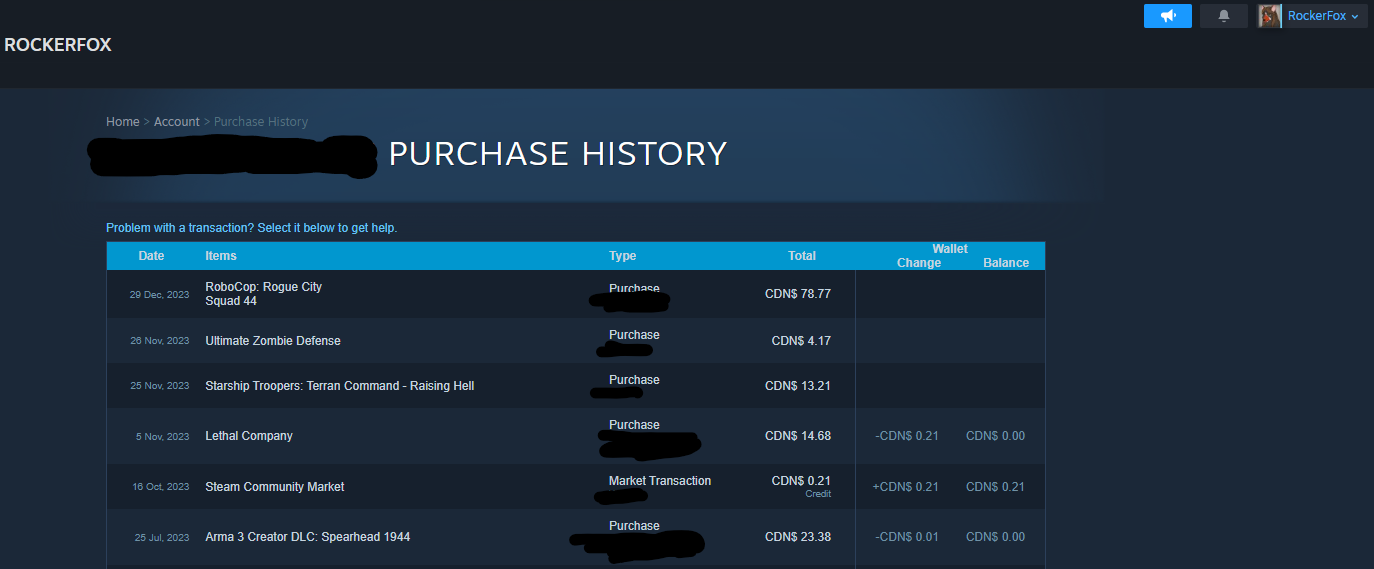Select the Type column header

pos(622,256)
